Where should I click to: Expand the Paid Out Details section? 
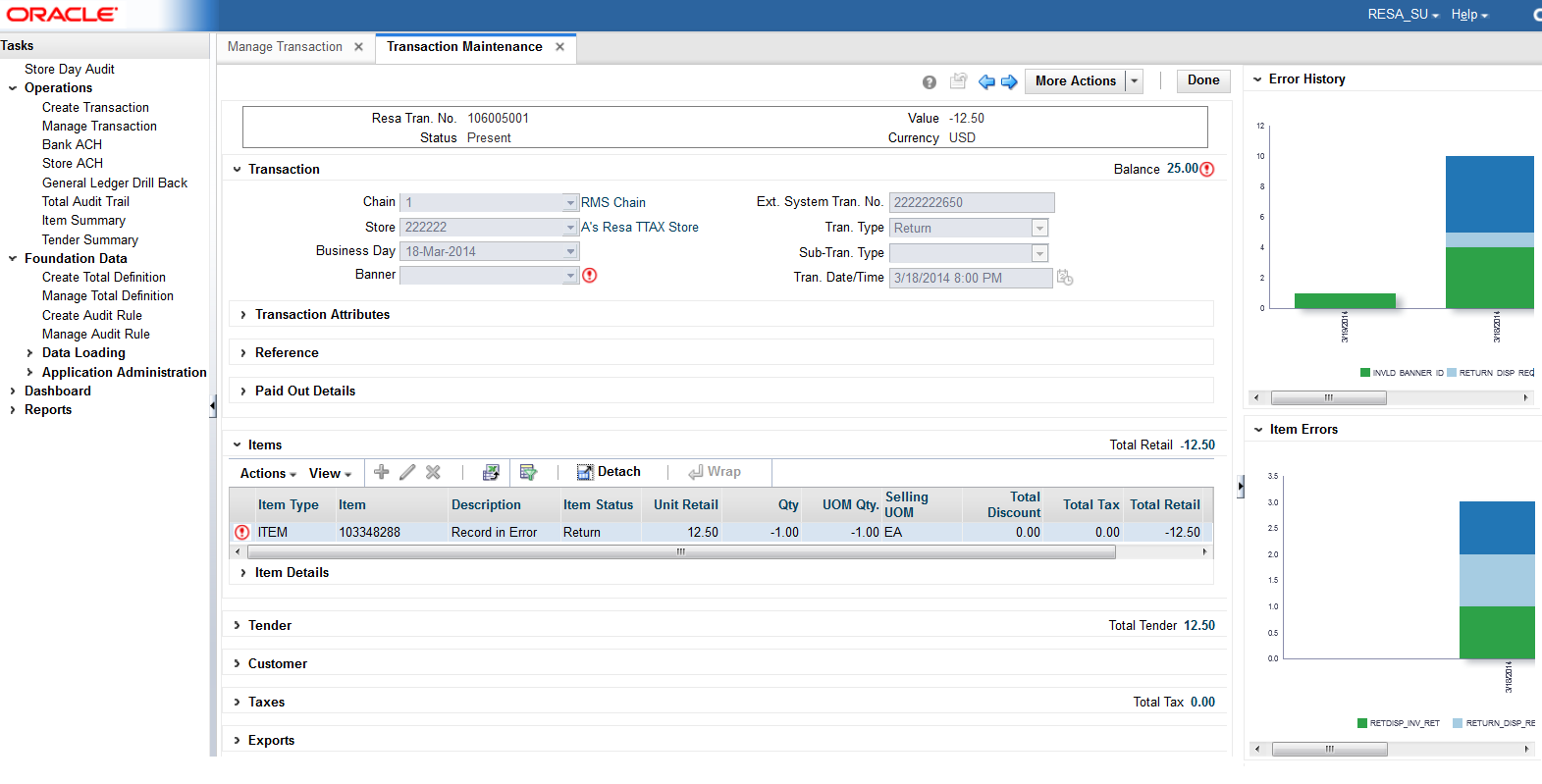243,392
